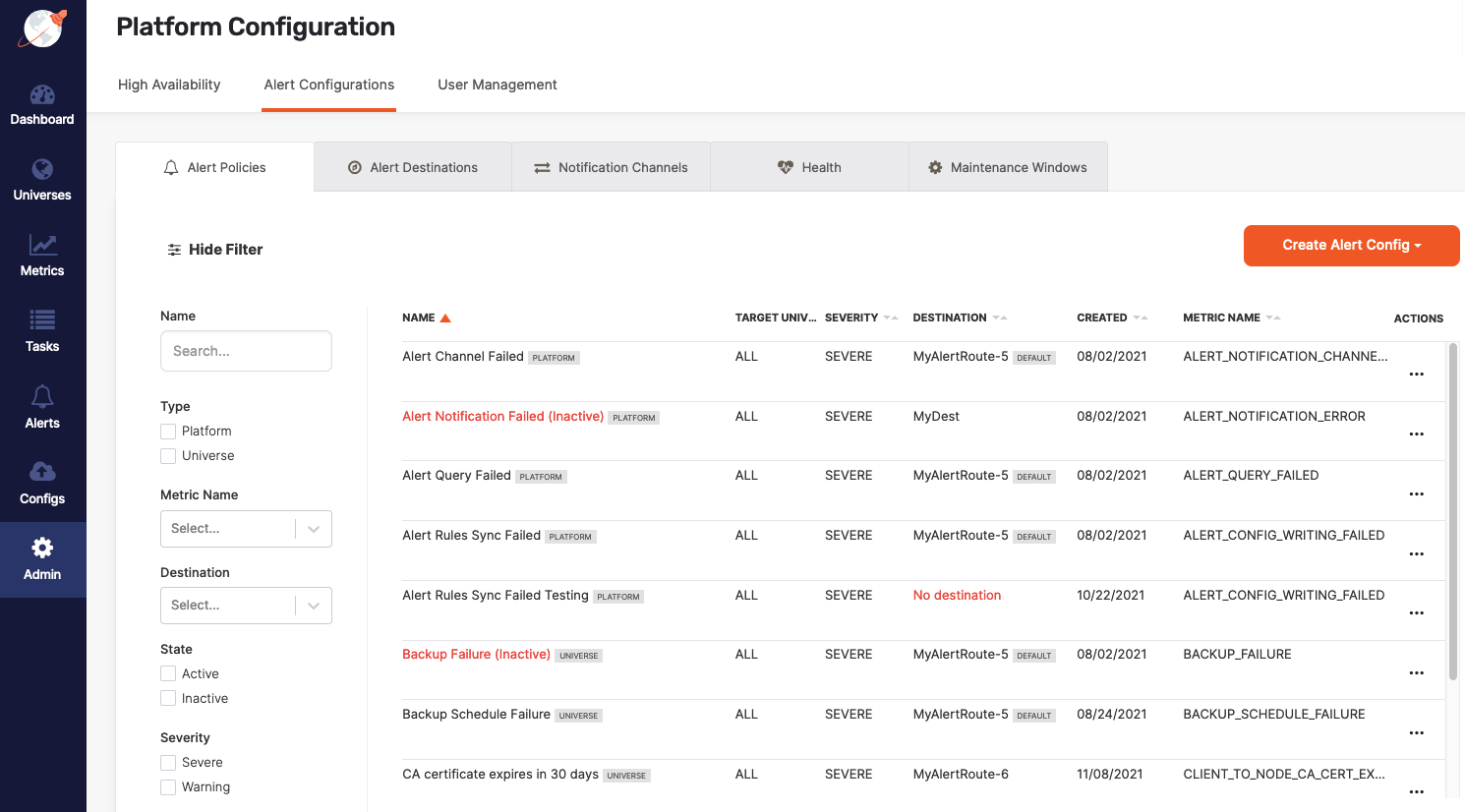The image size is (1465, 812).
Task: Open actions menu for Alert Query Failed
Action: pos(1417,494)
